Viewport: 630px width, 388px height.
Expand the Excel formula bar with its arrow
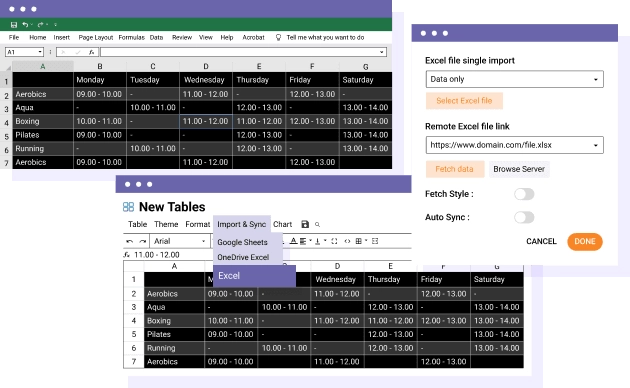pyautogui.click(x=381, y=52)
